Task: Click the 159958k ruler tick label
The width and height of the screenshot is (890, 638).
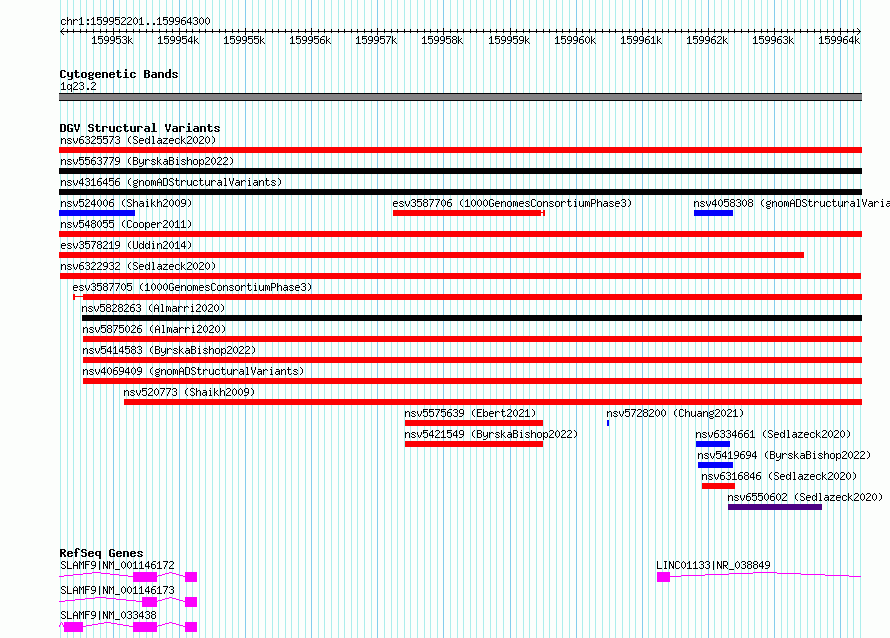Action: pyautogui.click(x=442, y=40)
